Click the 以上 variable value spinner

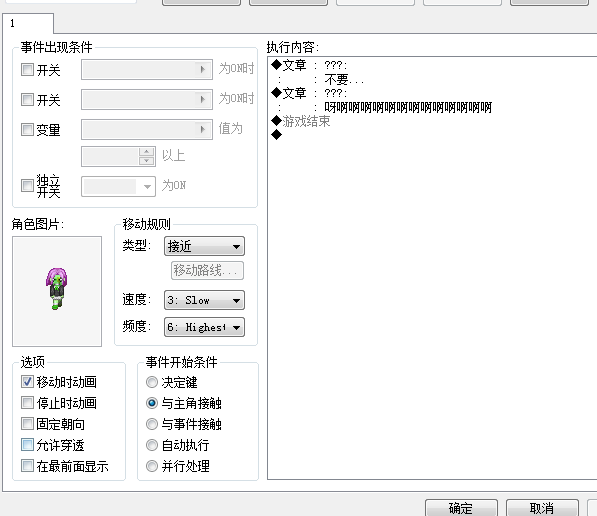point(118,157)
